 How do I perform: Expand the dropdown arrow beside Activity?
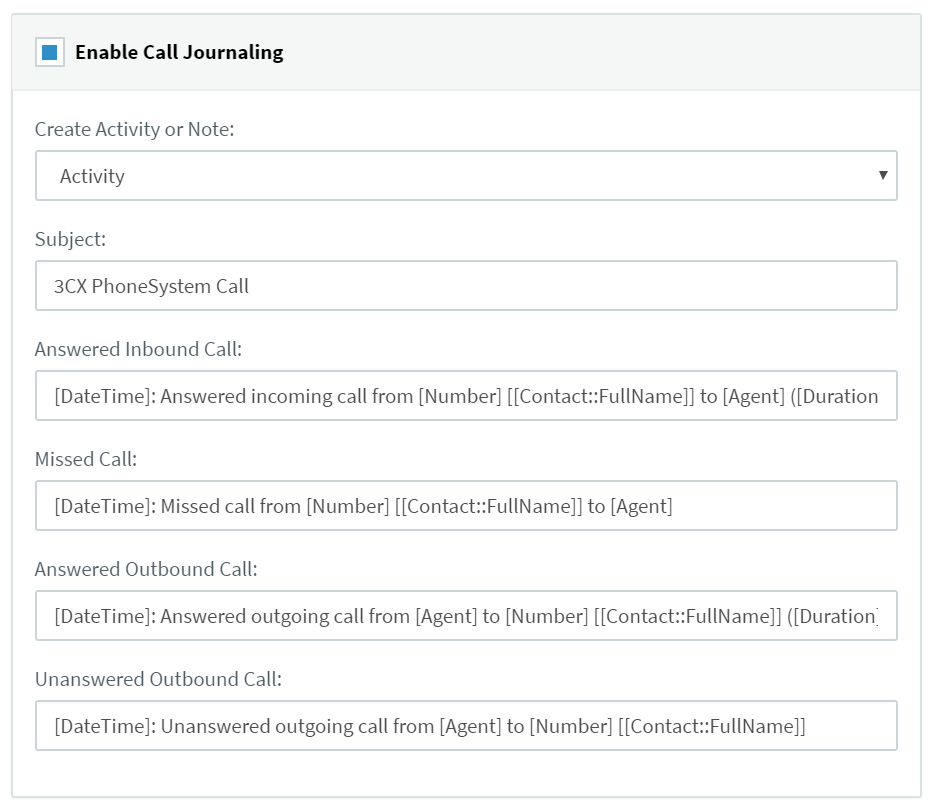click(x=882, y=176)
